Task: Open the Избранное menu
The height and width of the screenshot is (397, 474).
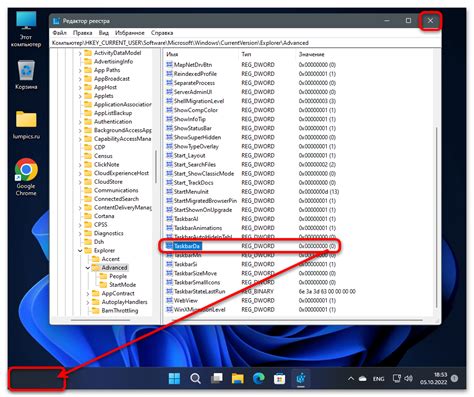Action: pyautogui.click(x=130, y=33)
